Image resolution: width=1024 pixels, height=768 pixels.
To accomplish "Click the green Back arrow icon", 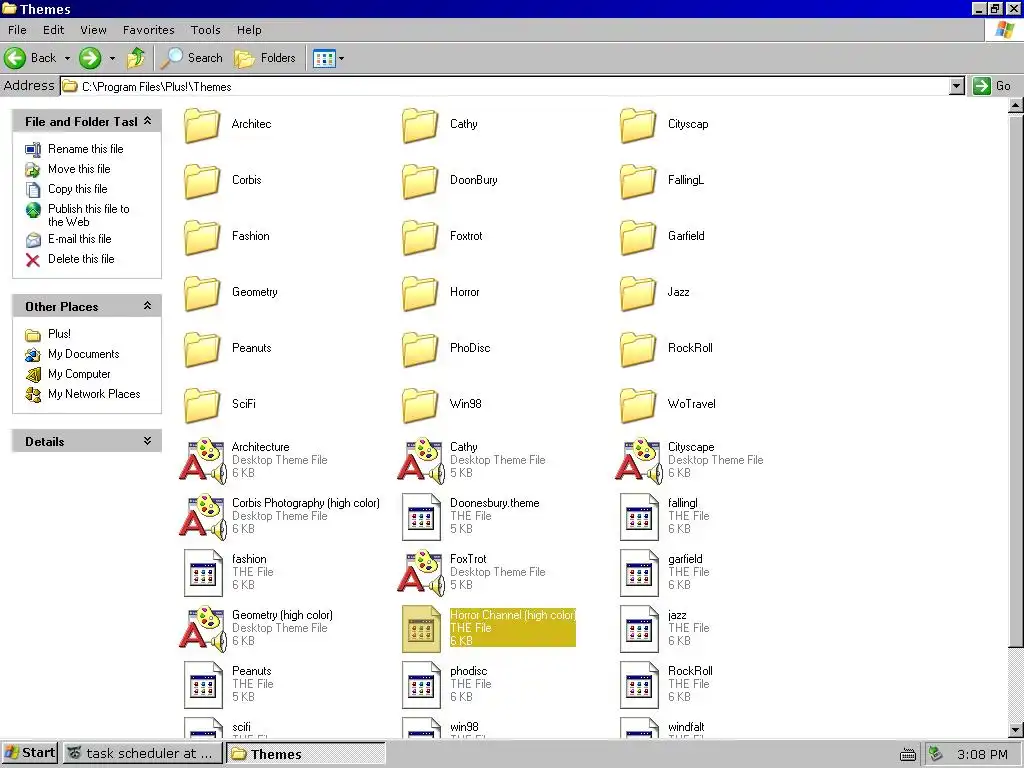I will point(15,58).
